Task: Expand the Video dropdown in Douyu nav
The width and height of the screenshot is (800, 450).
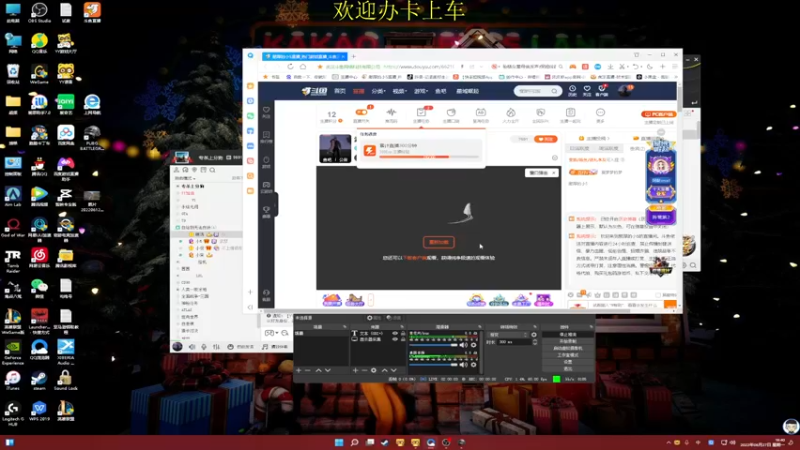Action: click(x=399, y=91)
